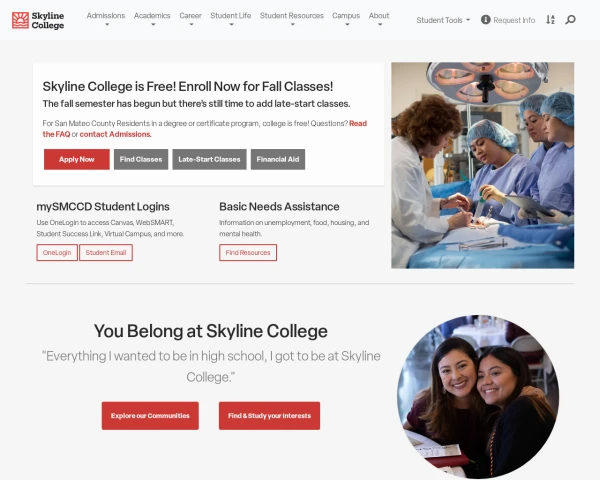Open the Financial Aid button
The image size is (600, 480).
pyautogui.click(x=278, y=159)
